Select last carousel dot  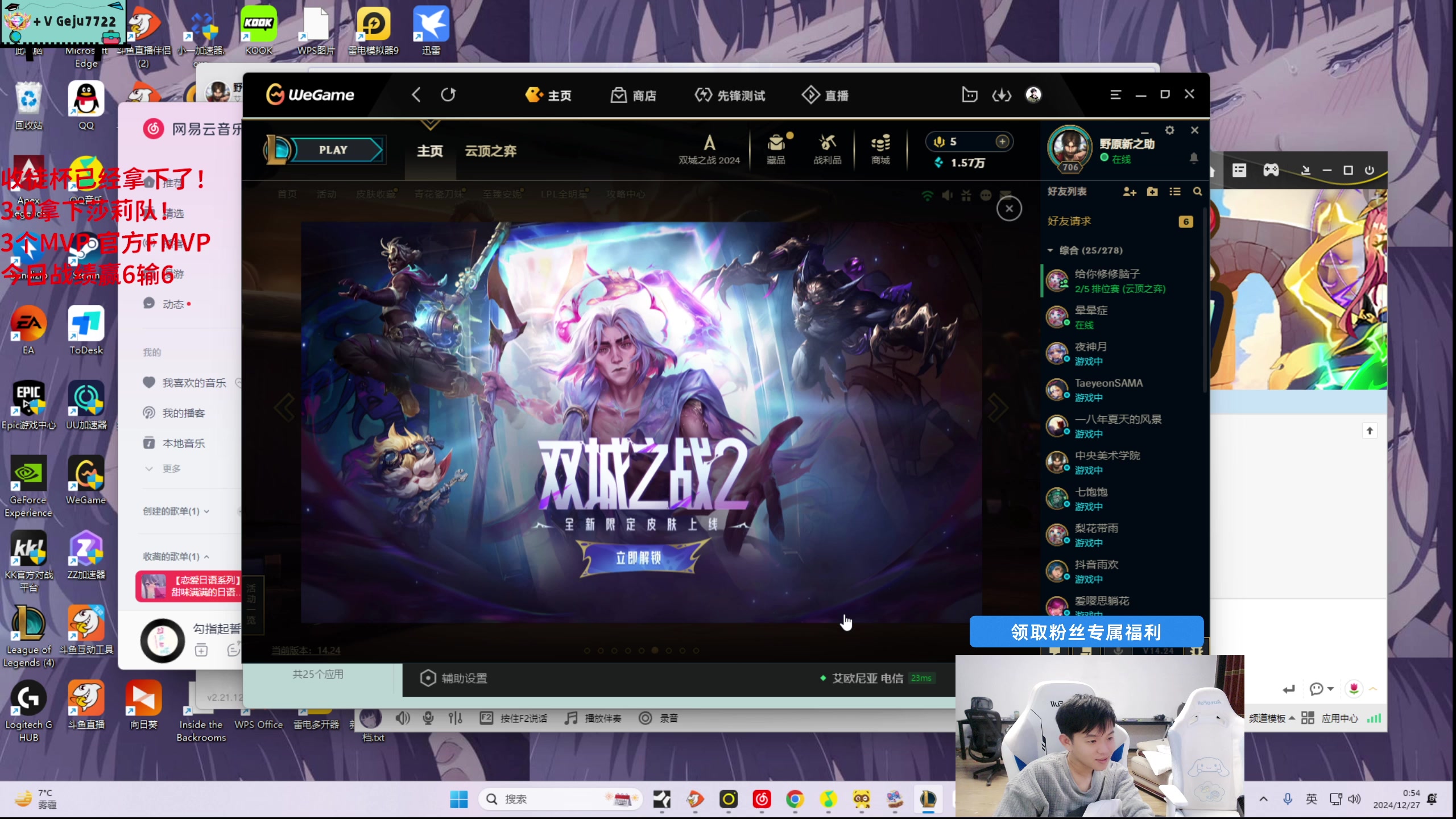click(696, 651)
